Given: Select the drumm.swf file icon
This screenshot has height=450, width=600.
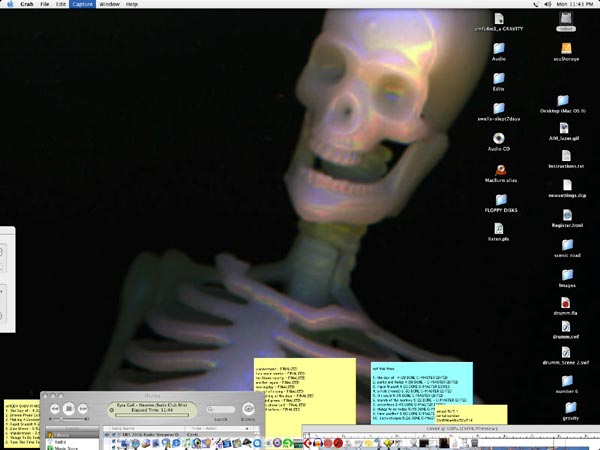Looking at the screenshot, I should pos(566,327).
